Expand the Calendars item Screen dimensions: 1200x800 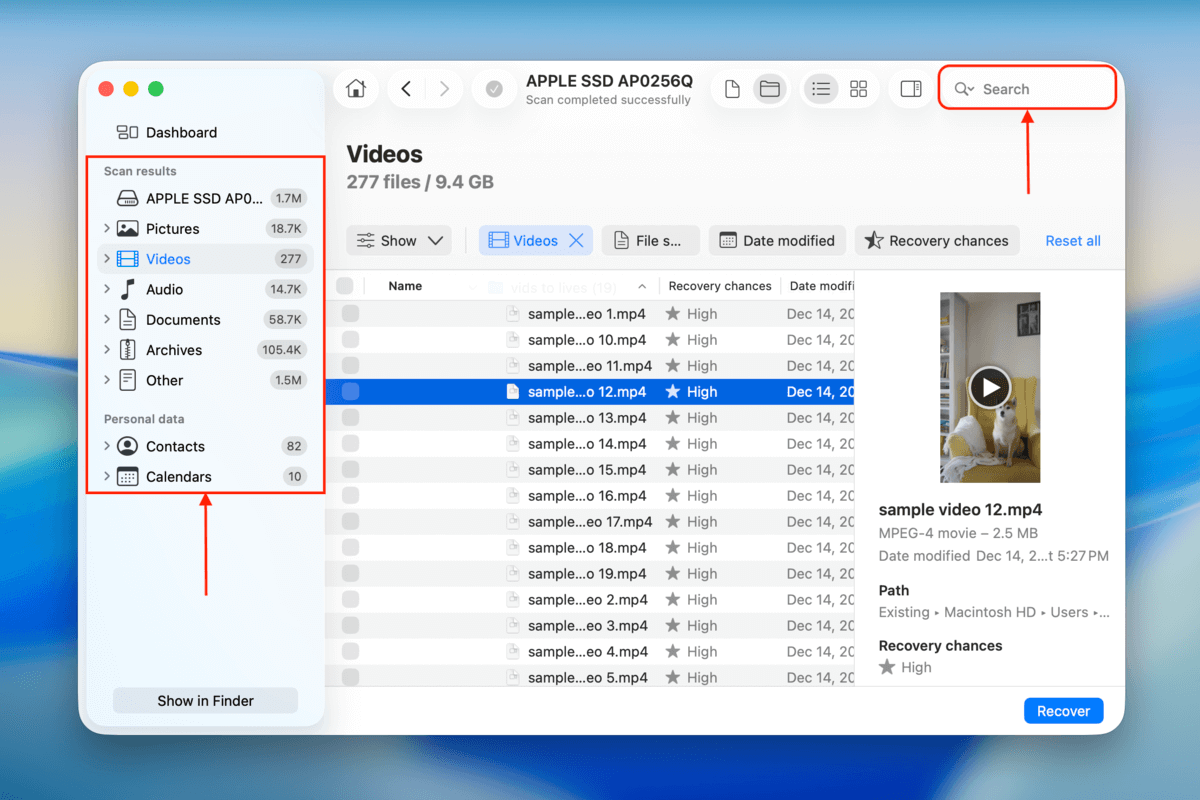pyautogui.click(x=107, y=477)
